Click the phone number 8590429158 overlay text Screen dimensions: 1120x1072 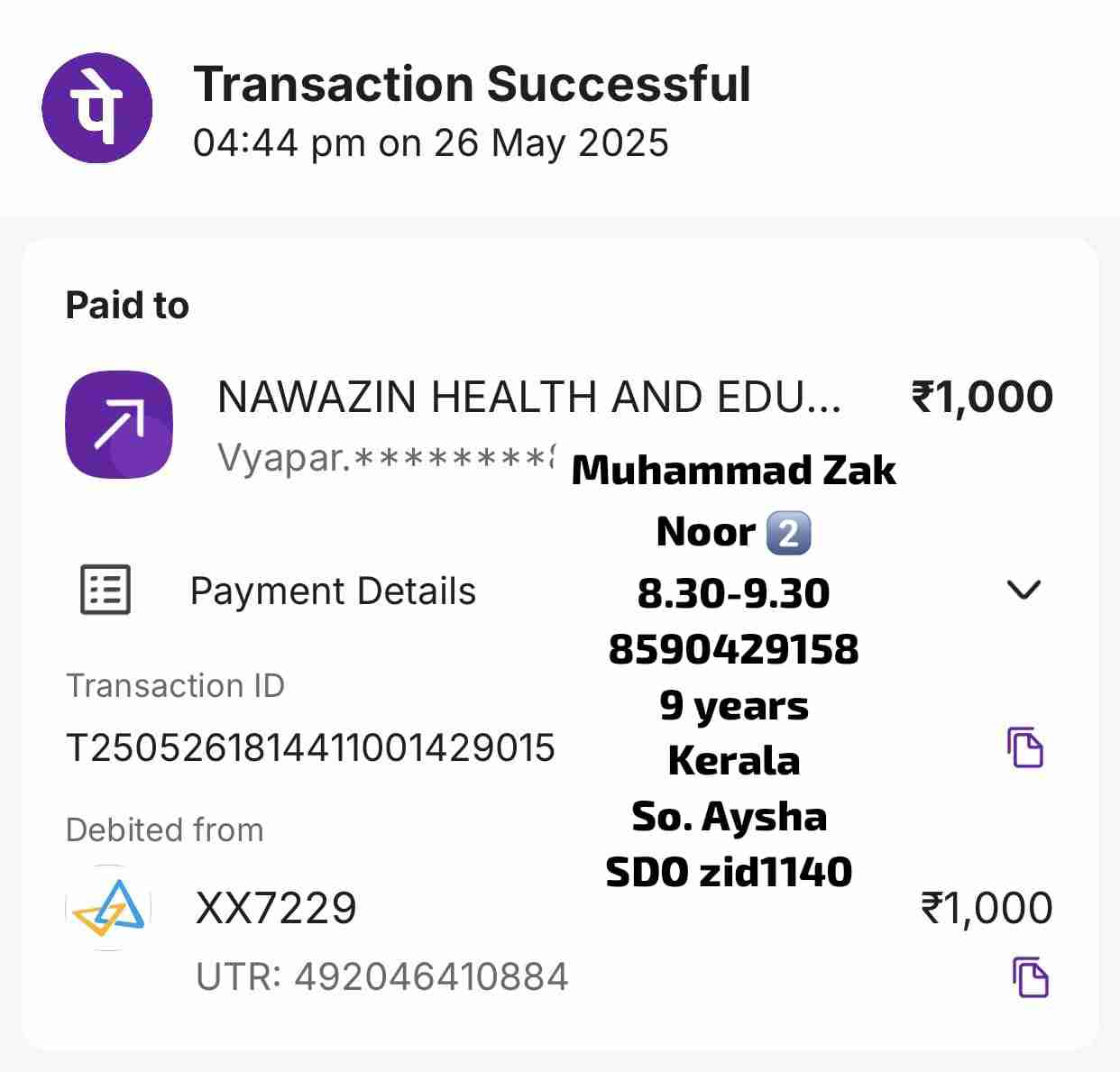733,649
